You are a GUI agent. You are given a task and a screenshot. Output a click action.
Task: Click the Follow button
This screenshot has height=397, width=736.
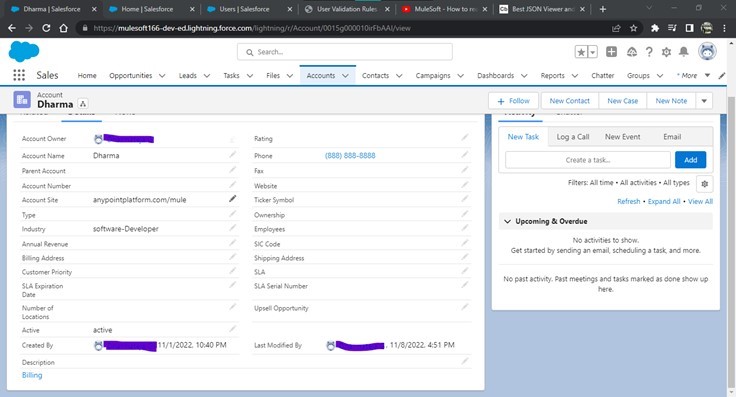pyautogui.click(x=513, y=101)
